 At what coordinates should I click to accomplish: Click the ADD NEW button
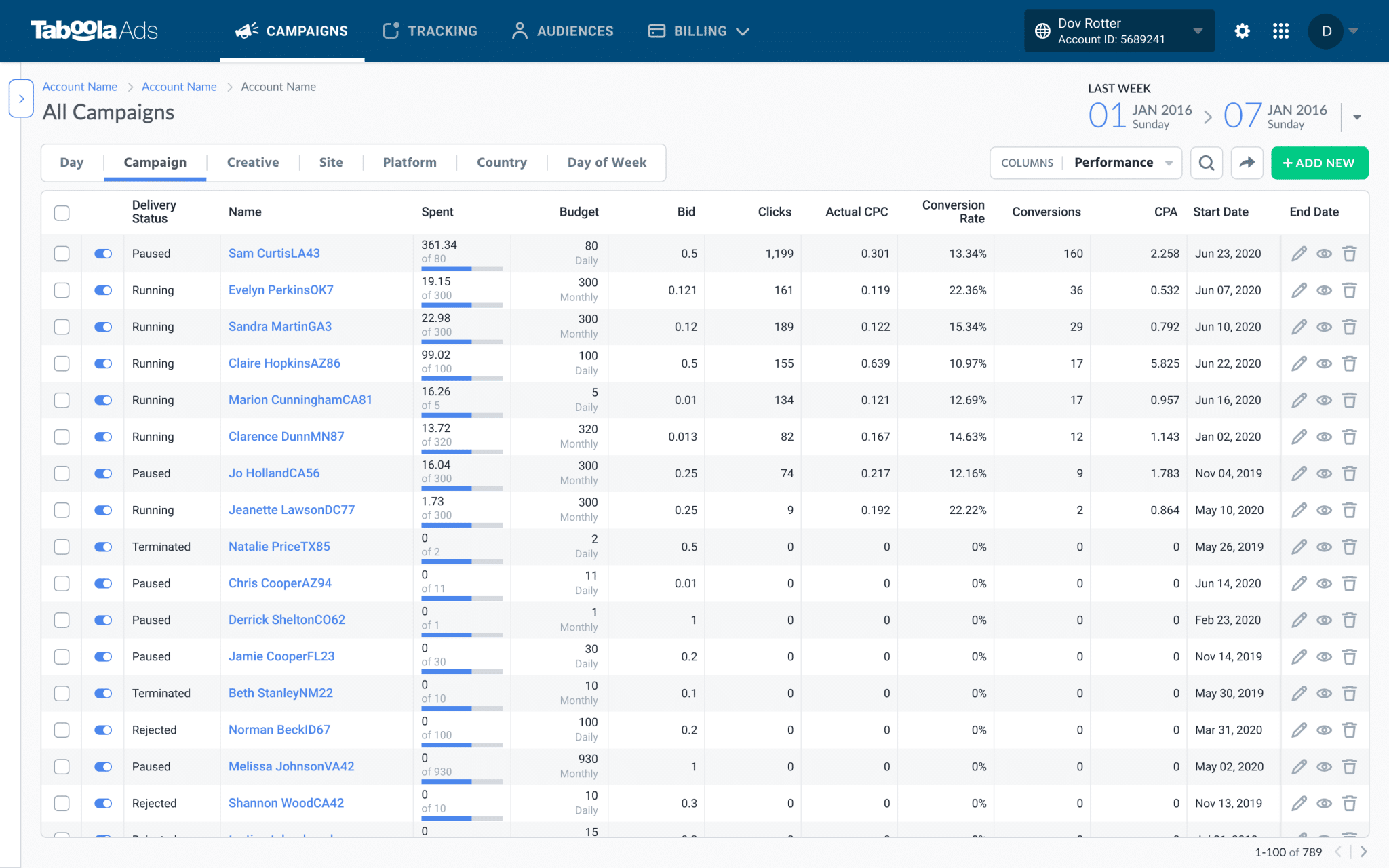[x=1318, y=163]
